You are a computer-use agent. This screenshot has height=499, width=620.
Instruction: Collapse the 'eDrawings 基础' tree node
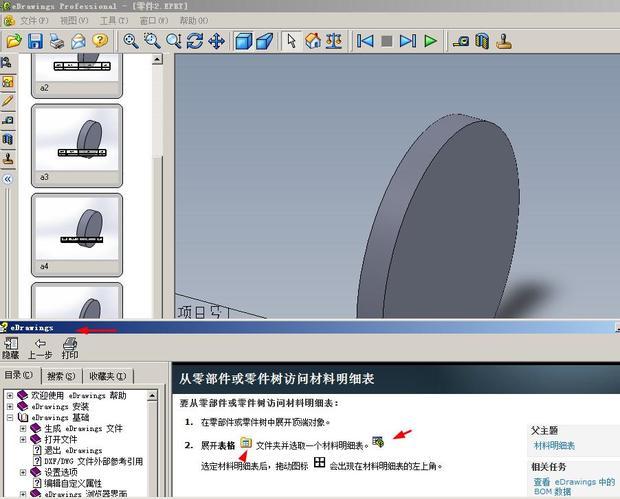[10, 418]
